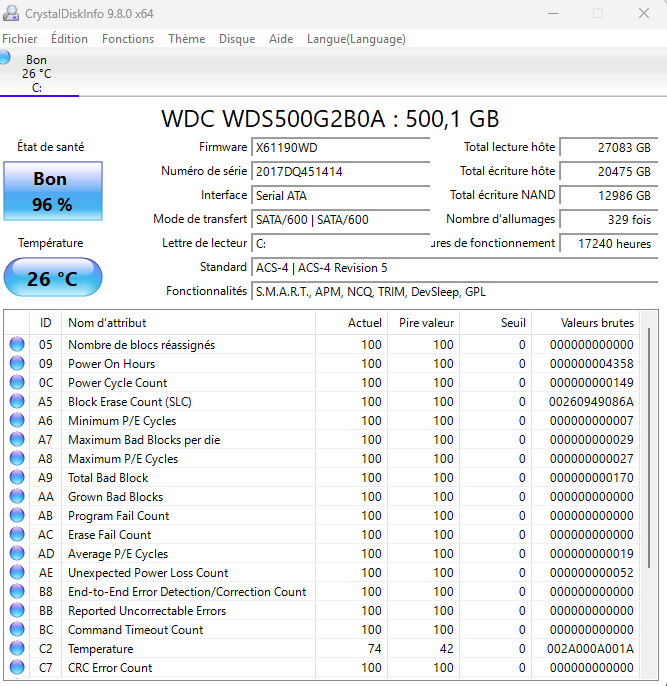Open the Langue(Language) menu
Image resolution: width=667 pixels, height=686 pixels.
[x=356, y=39]
